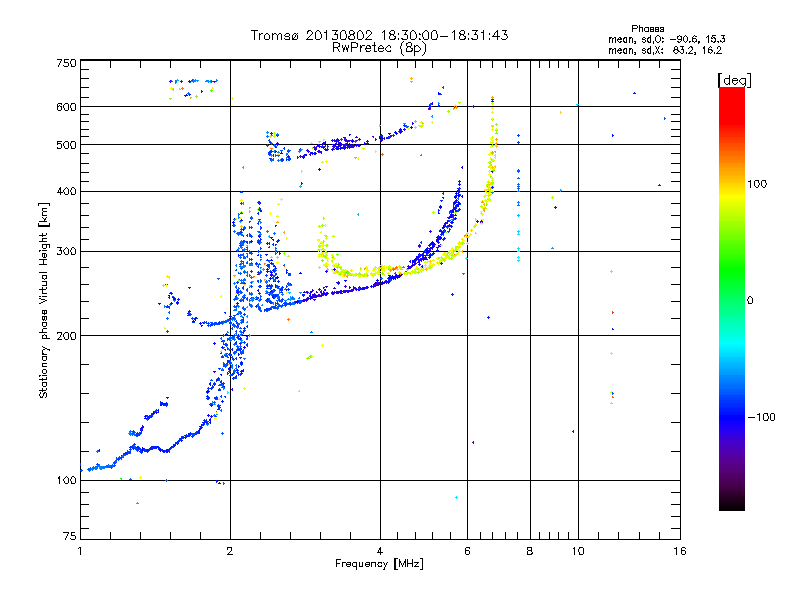Image resolution: width=800 pixels, height=600 pixels.
Task: Click the plot title 'Tromsø 20130802 18:30:00-18:31:43'
Action: [379, 35]
